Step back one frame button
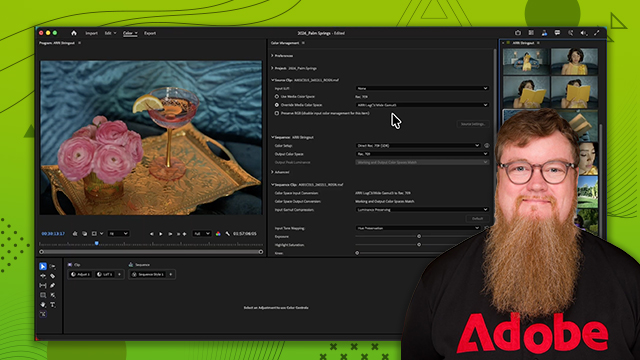This screenshot has height=360, width=640. click(152, 234)
